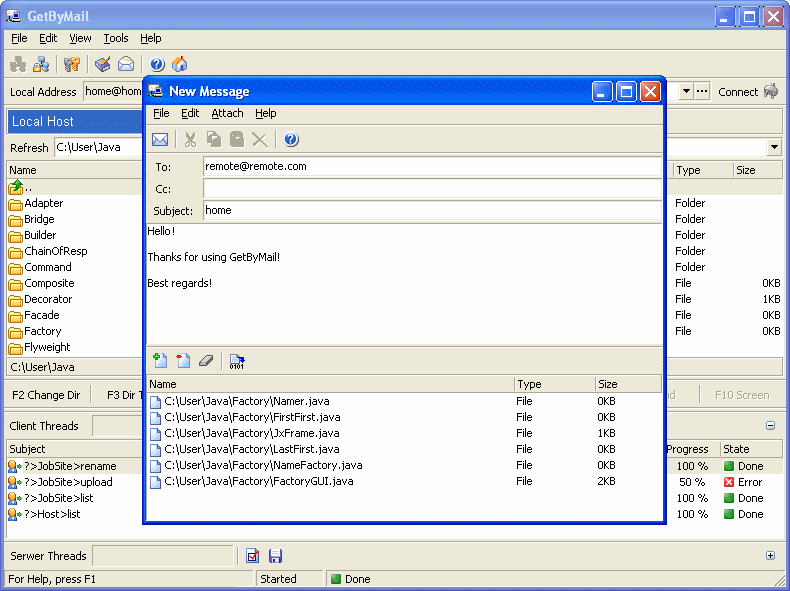Viewport: 790px width, 591px height.
Task: Click the Subject field containing home
Action: (x=432, y=210)
